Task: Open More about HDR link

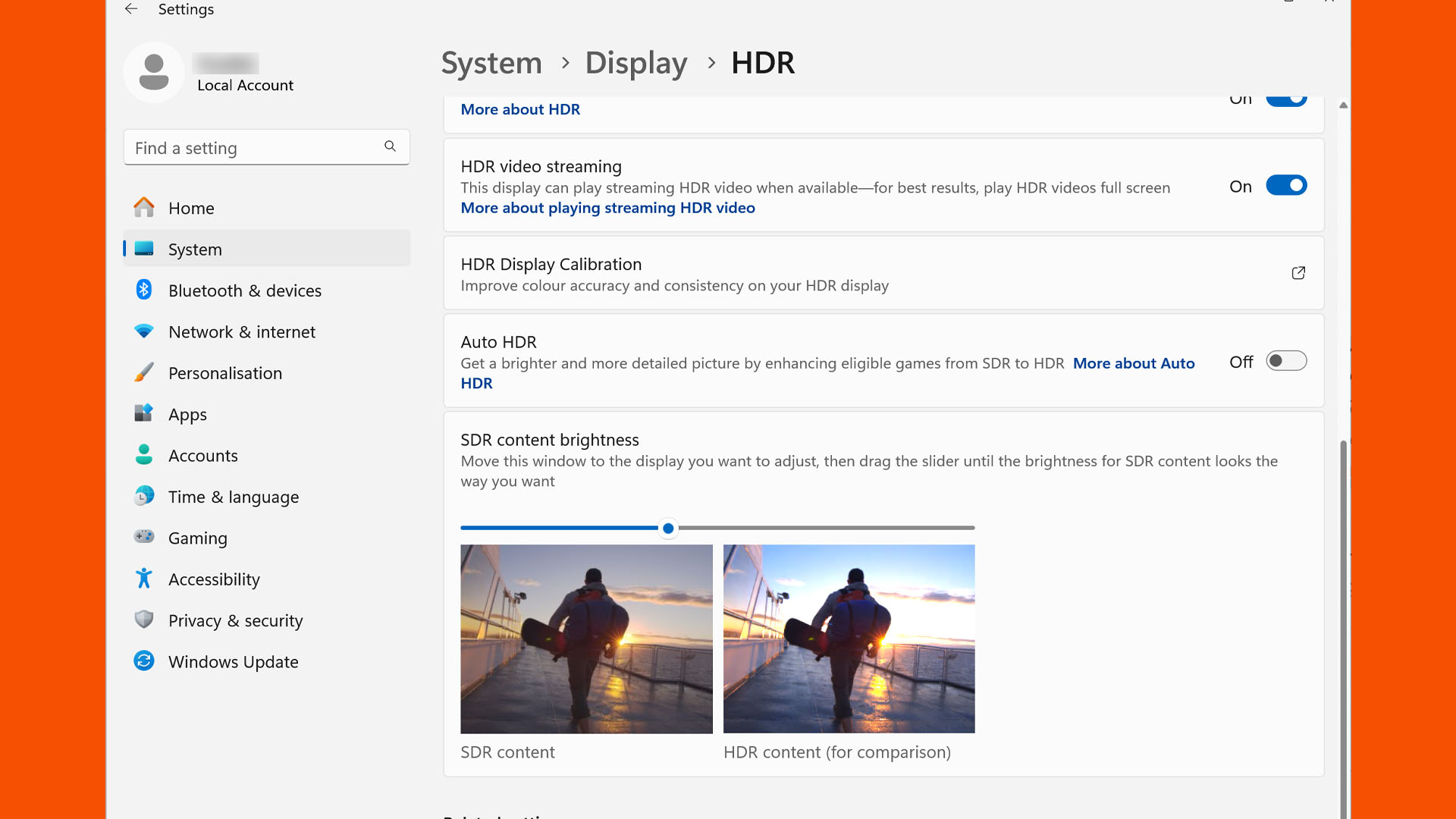Action: click(x=520, y=109)
